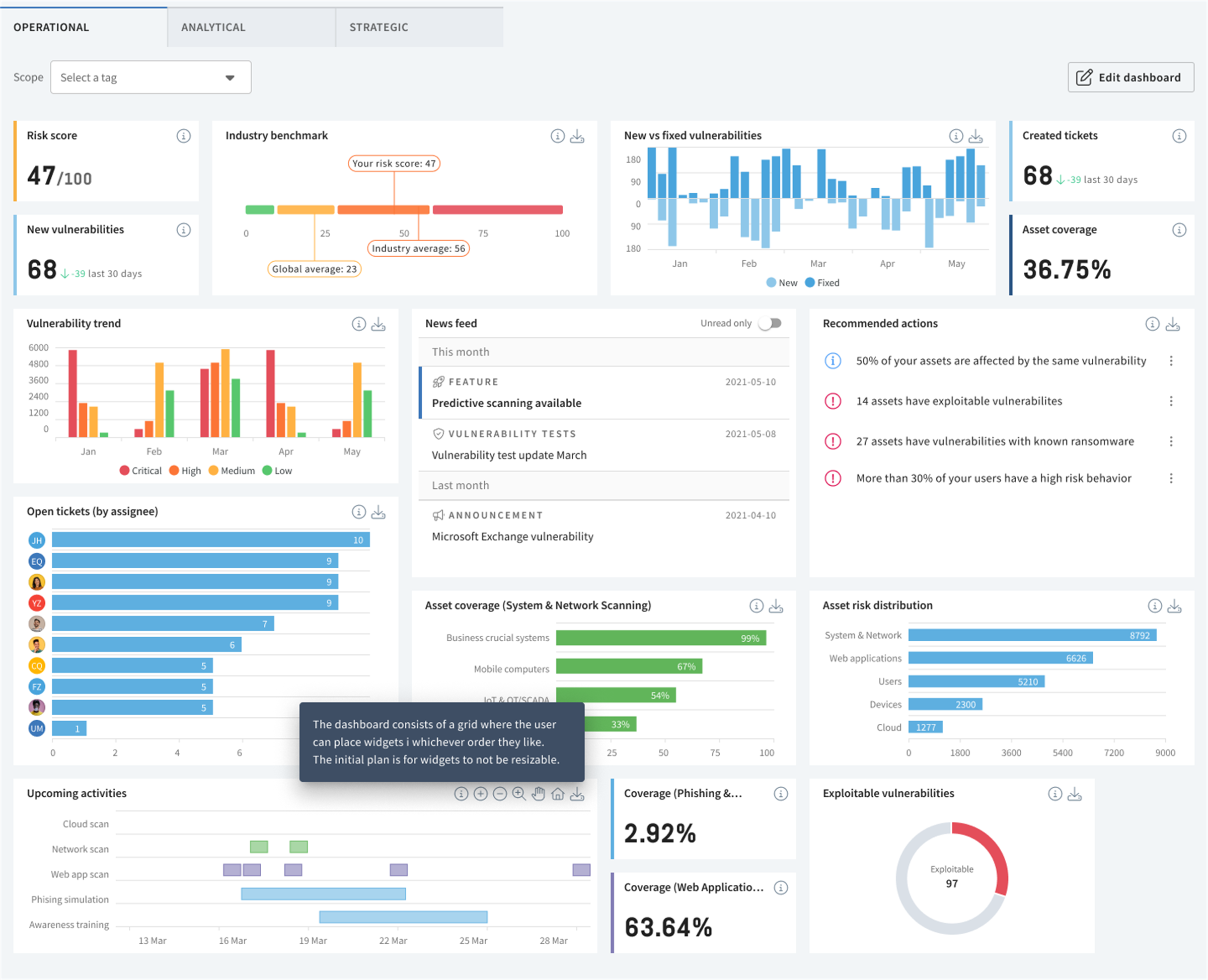Open options menu for 14 assets exploitable action
The width and height of the screenshot is (1208, 980).
(x=1172, y=401)
